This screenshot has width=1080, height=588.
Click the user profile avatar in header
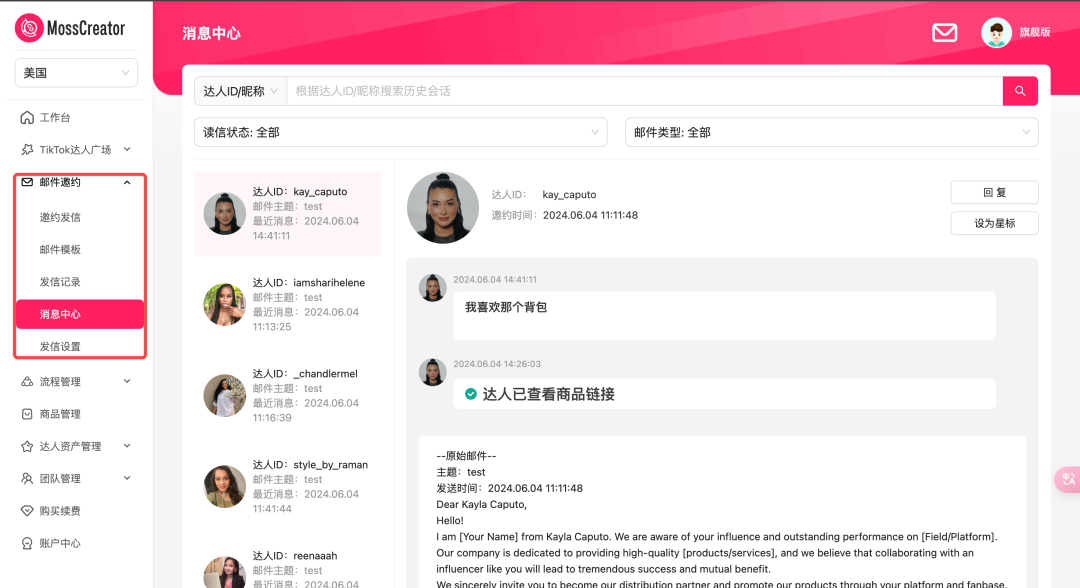tap(996, 33)
